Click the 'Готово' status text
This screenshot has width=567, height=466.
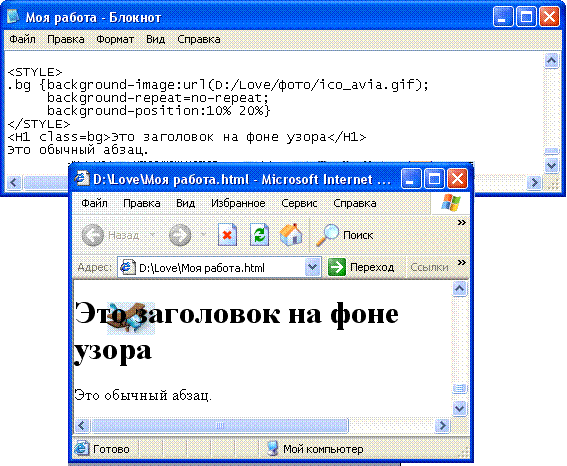[111, 449]
